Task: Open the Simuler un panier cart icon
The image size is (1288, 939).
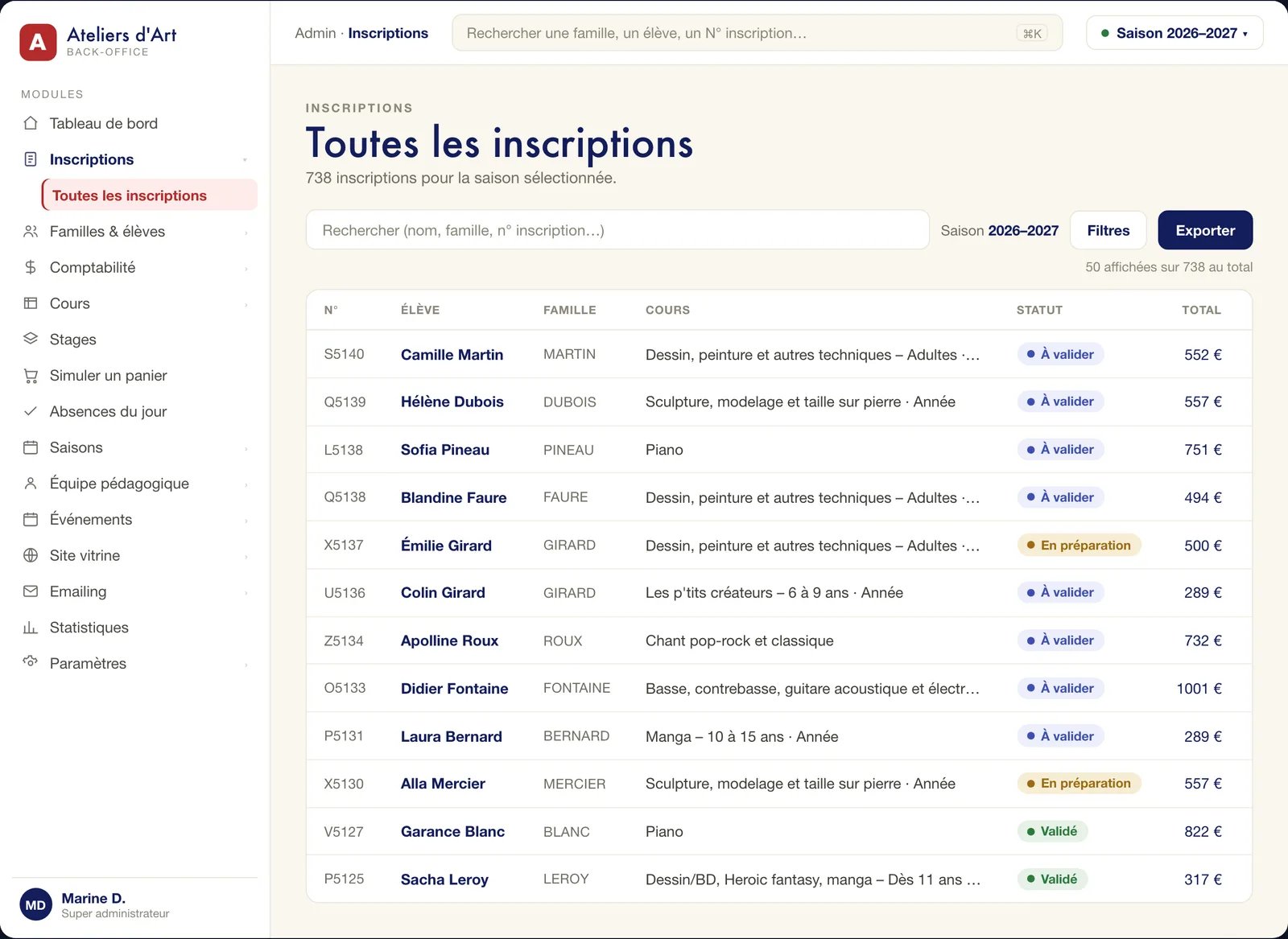Action: coord(31,375)
